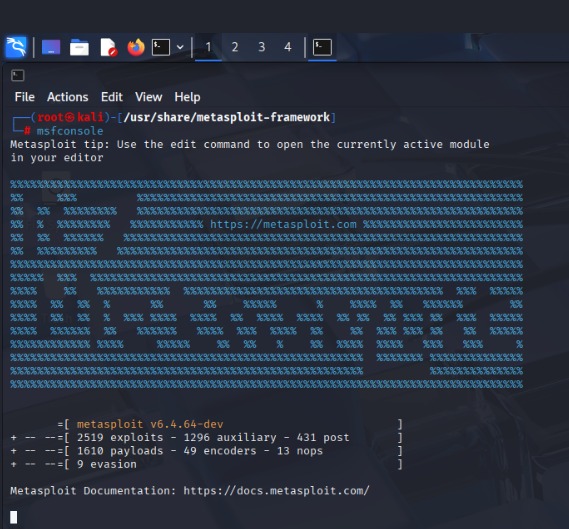
Task: Click the terminal window title icon
Action: 17,75
